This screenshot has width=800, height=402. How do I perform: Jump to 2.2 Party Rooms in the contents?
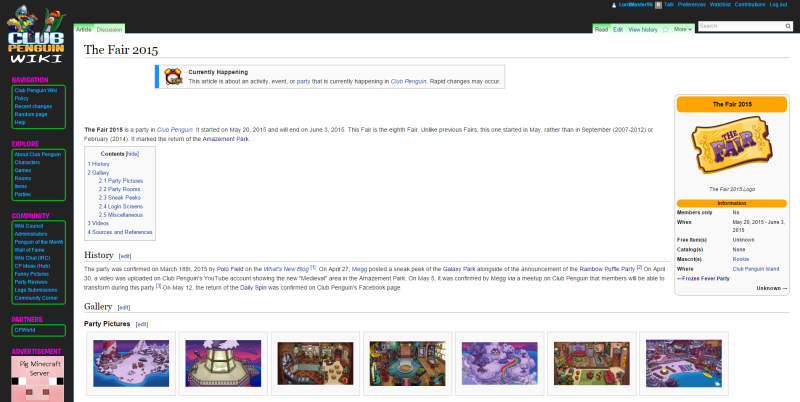(x=119, y=189)
